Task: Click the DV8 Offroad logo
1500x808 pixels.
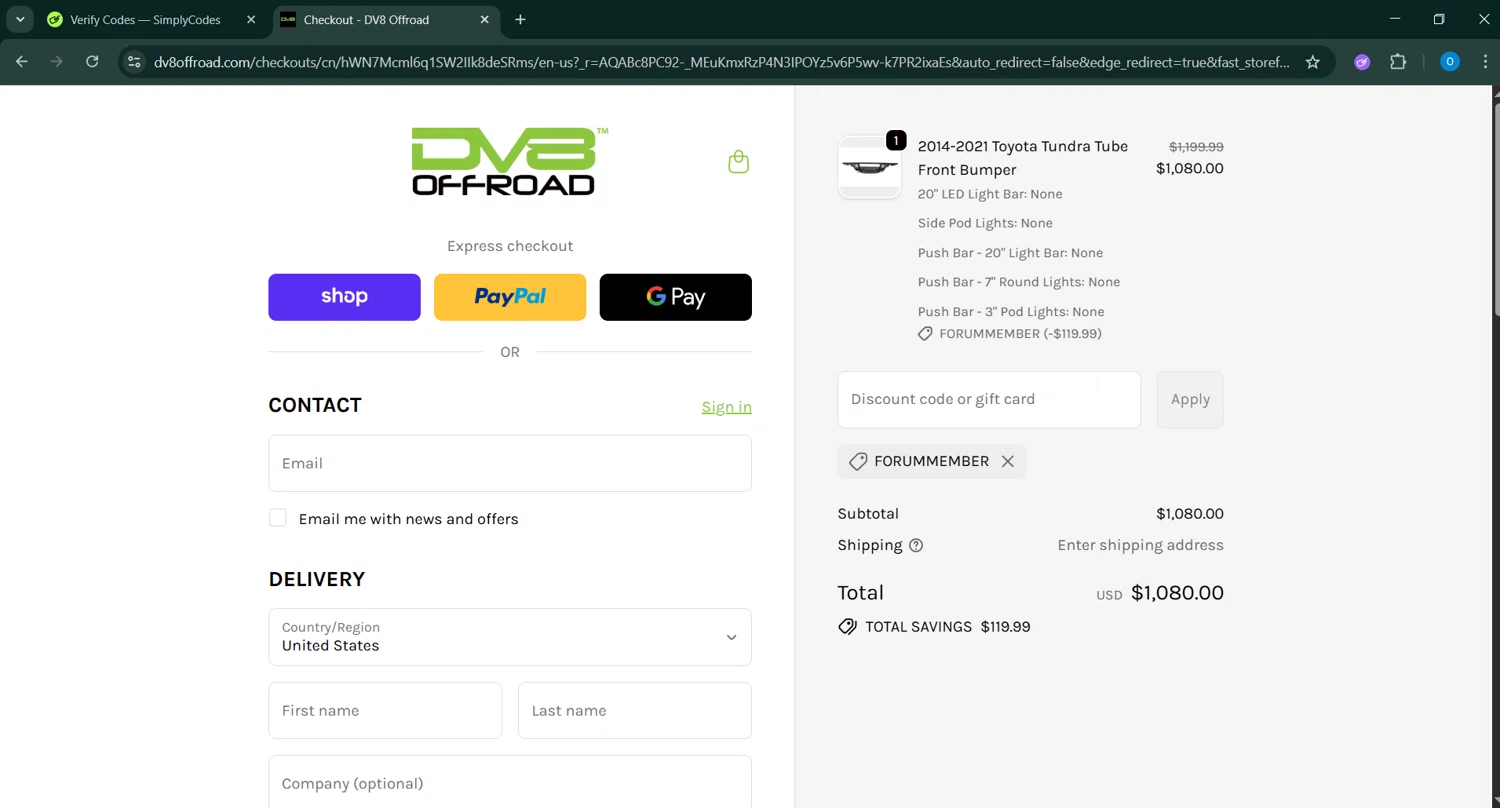Action: coord(509,161)
